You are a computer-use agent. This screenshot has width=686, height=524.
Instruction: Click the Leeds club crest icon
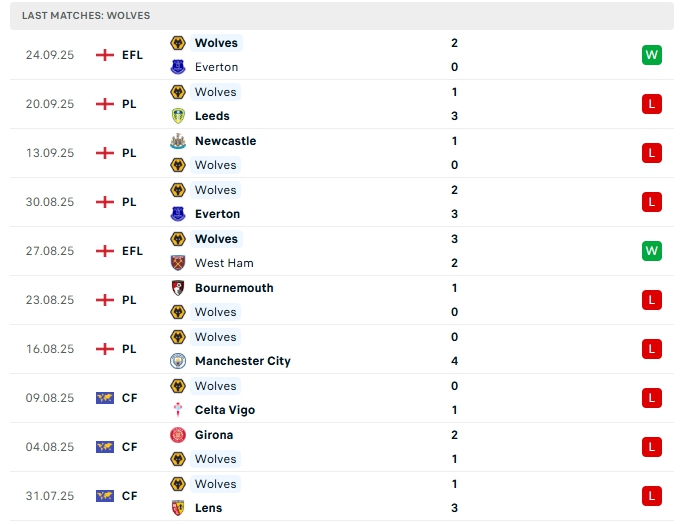pos(178,116)
